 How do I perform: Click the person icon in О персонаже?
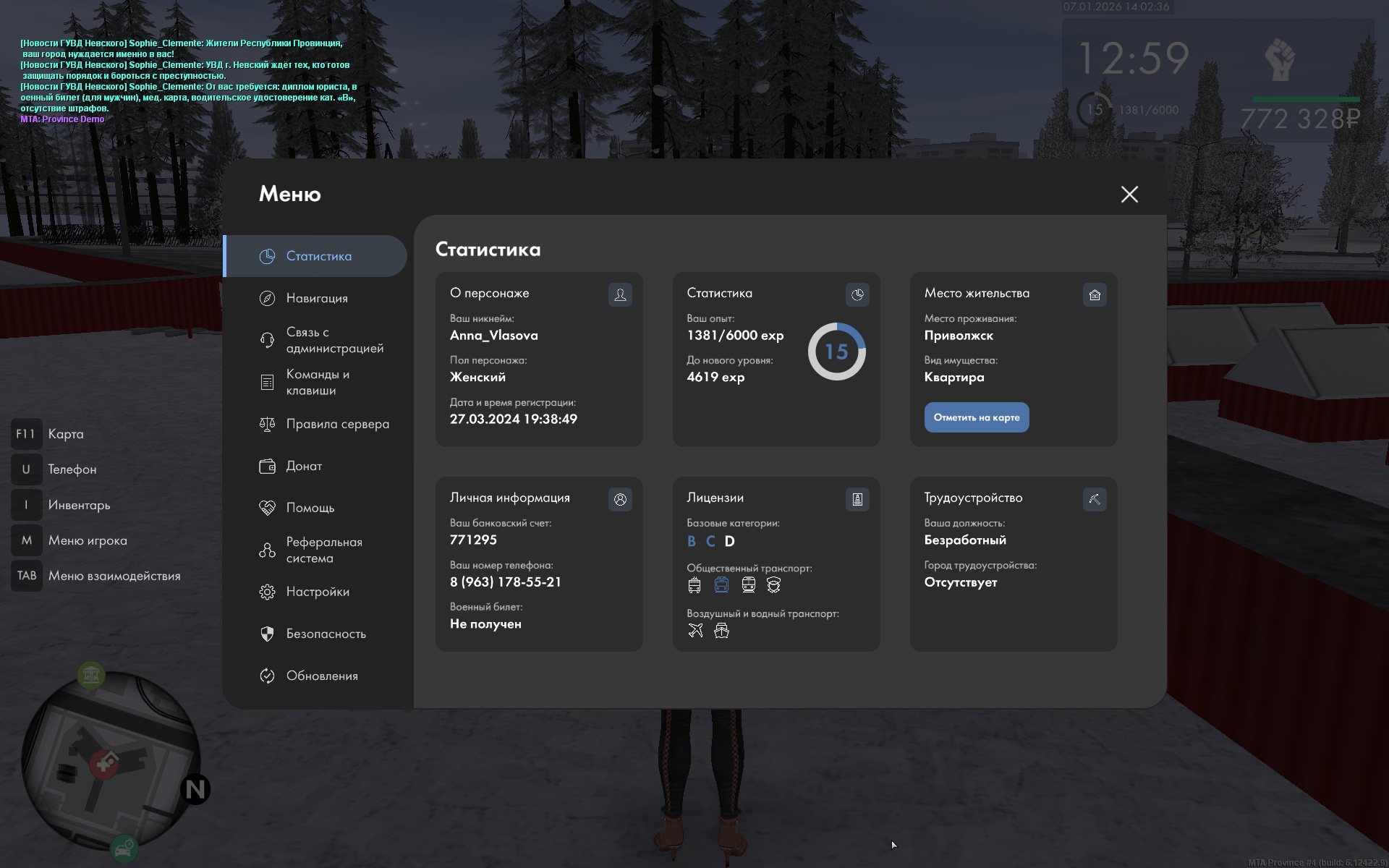tap(620, 294)
